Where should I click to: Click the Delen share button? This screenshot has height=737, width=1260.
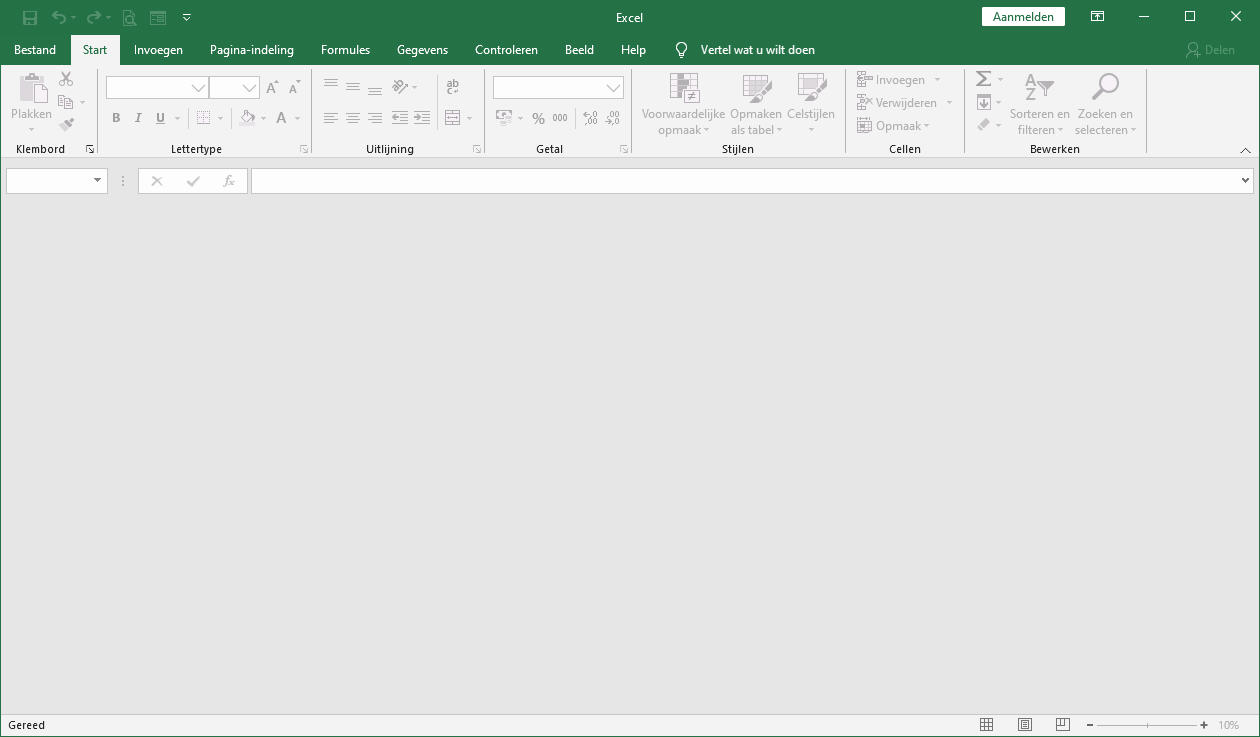[x=1210, y=50]
